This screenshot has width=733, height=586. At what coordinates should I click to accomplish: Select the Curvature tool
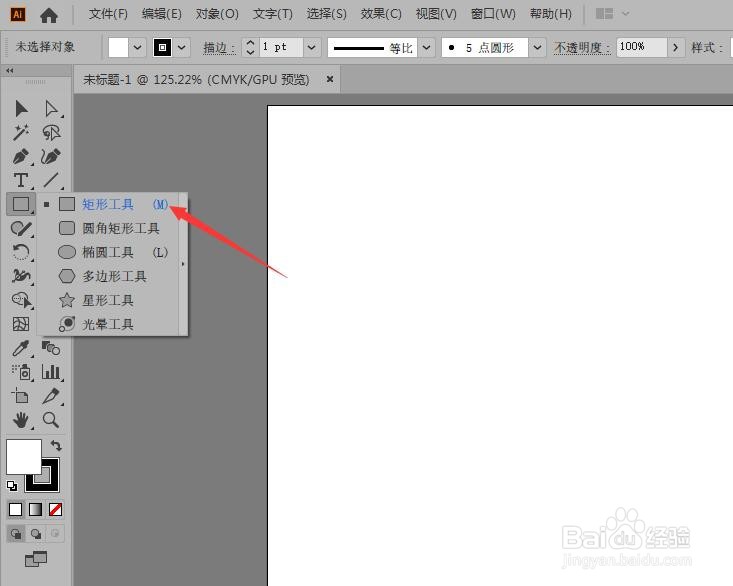click(x=51, y=157)
